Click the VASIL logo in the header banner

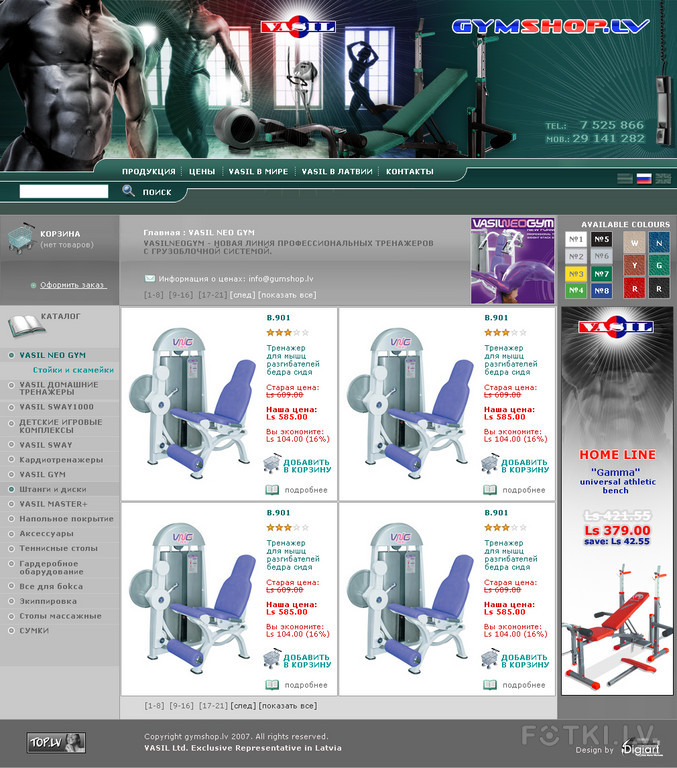tap(298, 26)
